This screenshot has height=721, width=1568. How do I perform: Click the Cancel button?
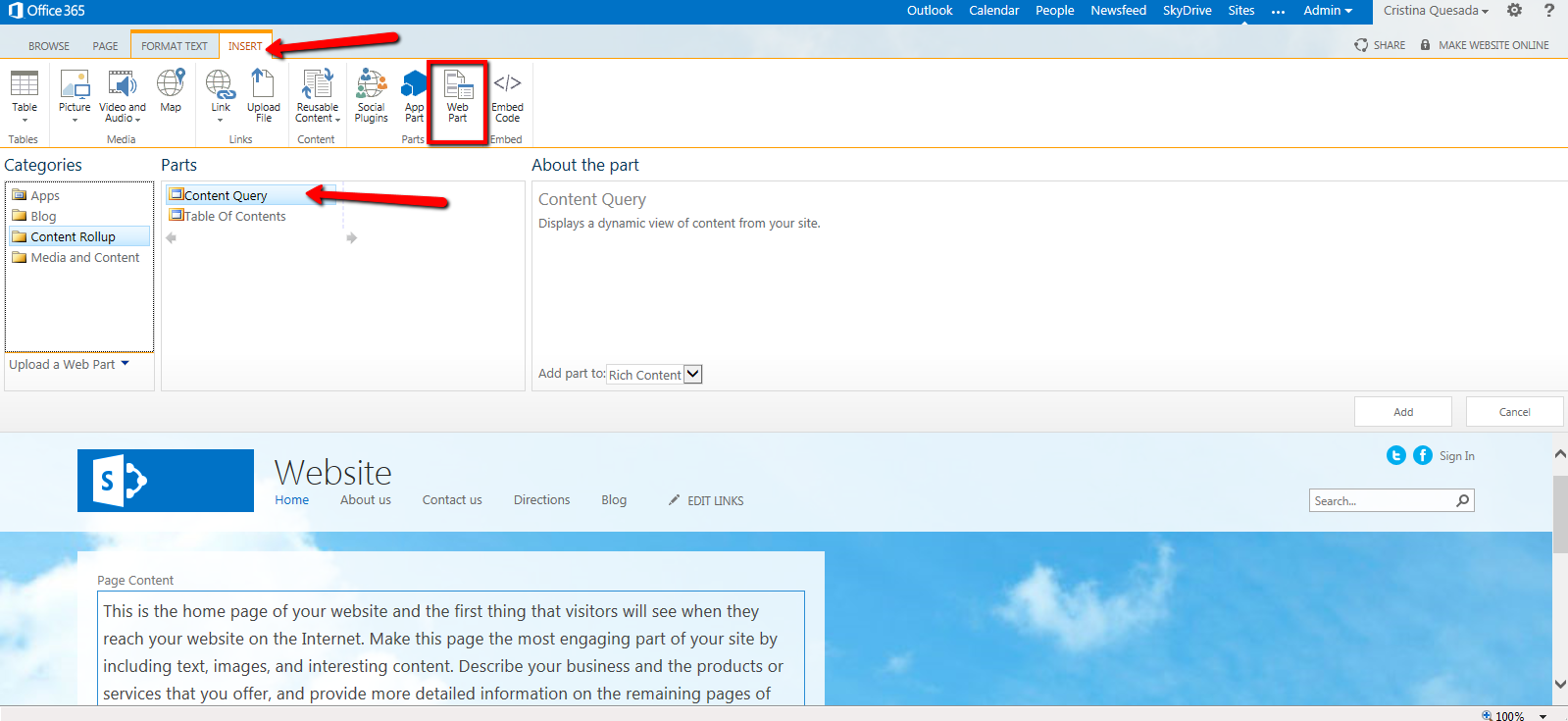(1513, 412)
